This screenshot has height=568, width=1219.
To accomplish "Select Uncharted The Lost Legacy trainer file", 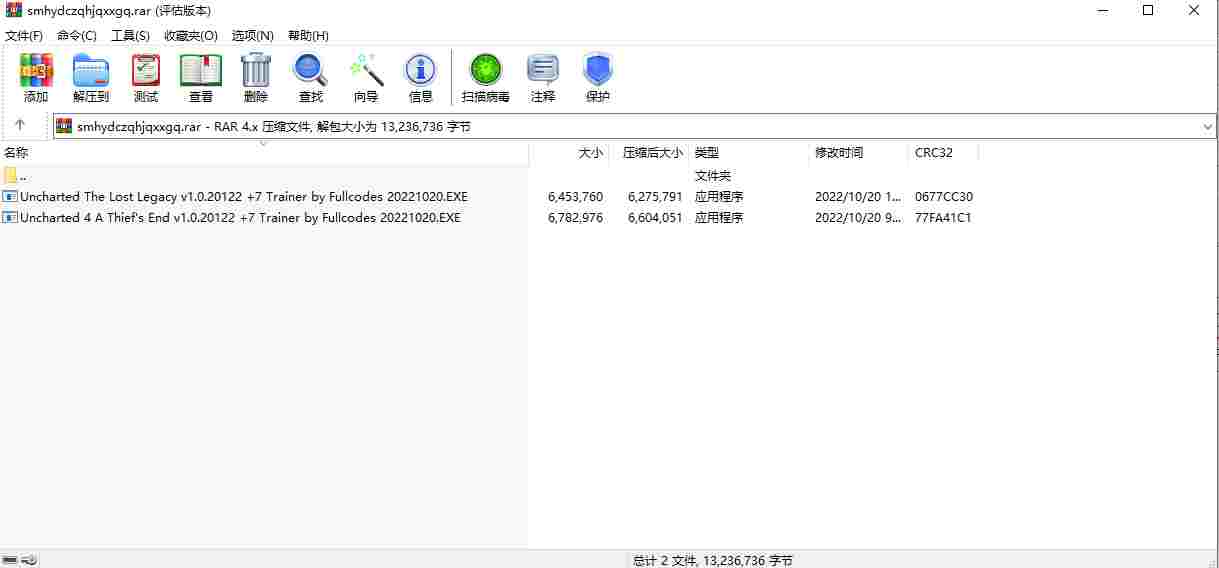I will click(244, 197).
